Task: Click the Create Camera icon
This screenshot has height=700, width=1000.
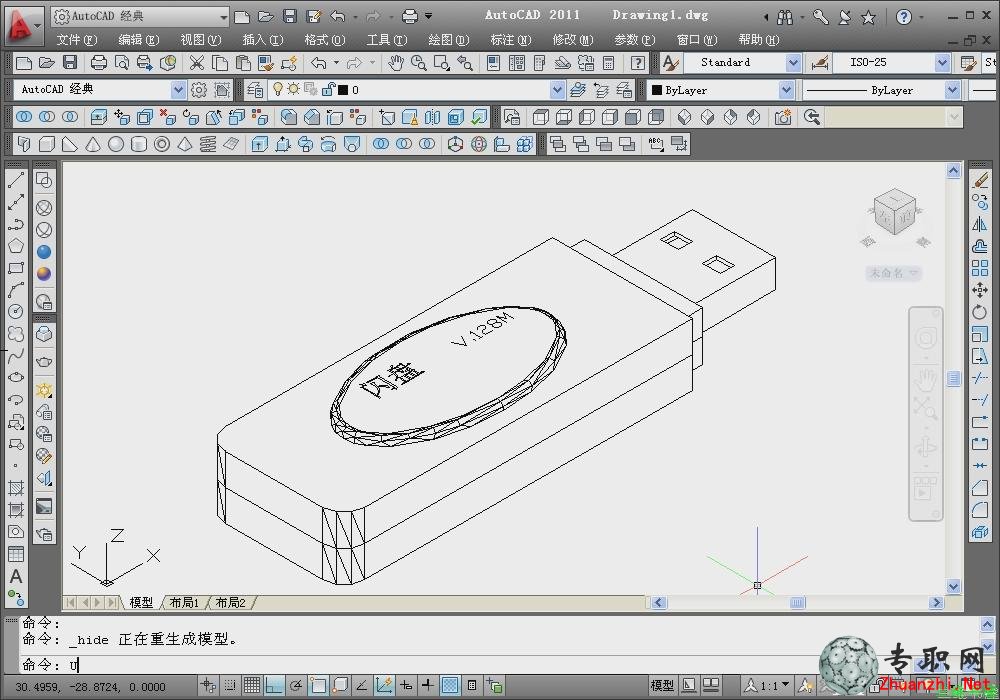Action: pyautogui.click(x=783, y=117)
